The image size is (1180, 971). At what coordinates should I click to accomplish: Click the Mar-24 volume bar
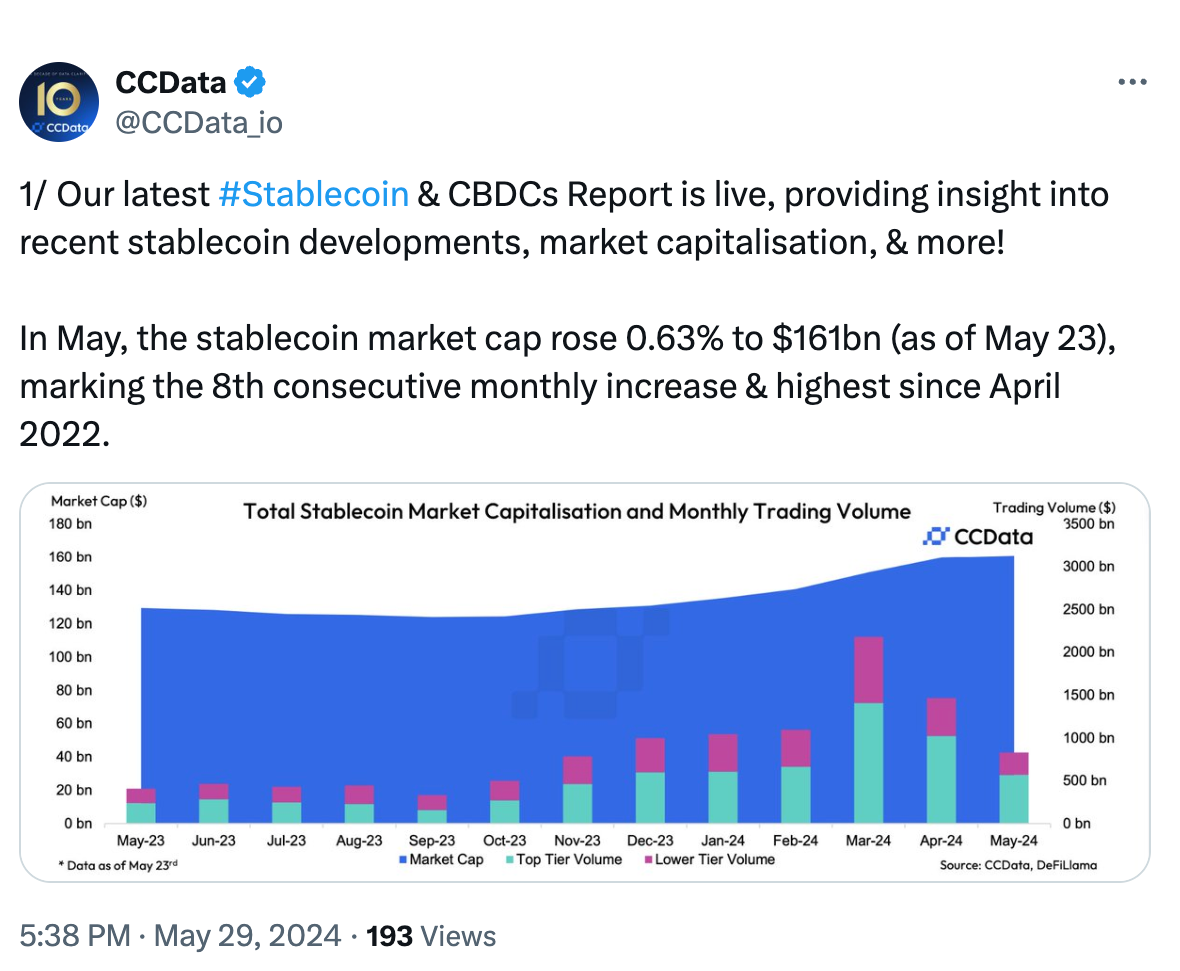869,730
